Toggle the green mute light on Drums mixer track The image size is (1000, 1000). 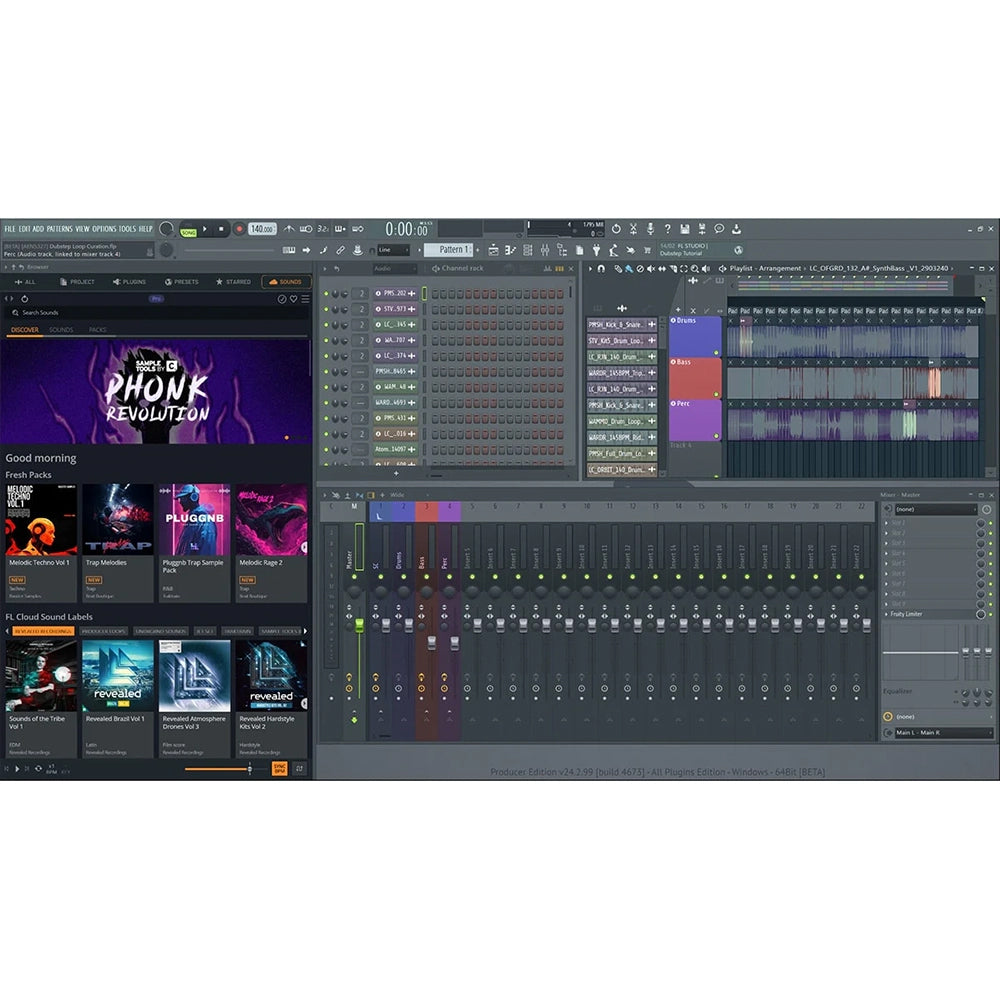tap(404, 577)
